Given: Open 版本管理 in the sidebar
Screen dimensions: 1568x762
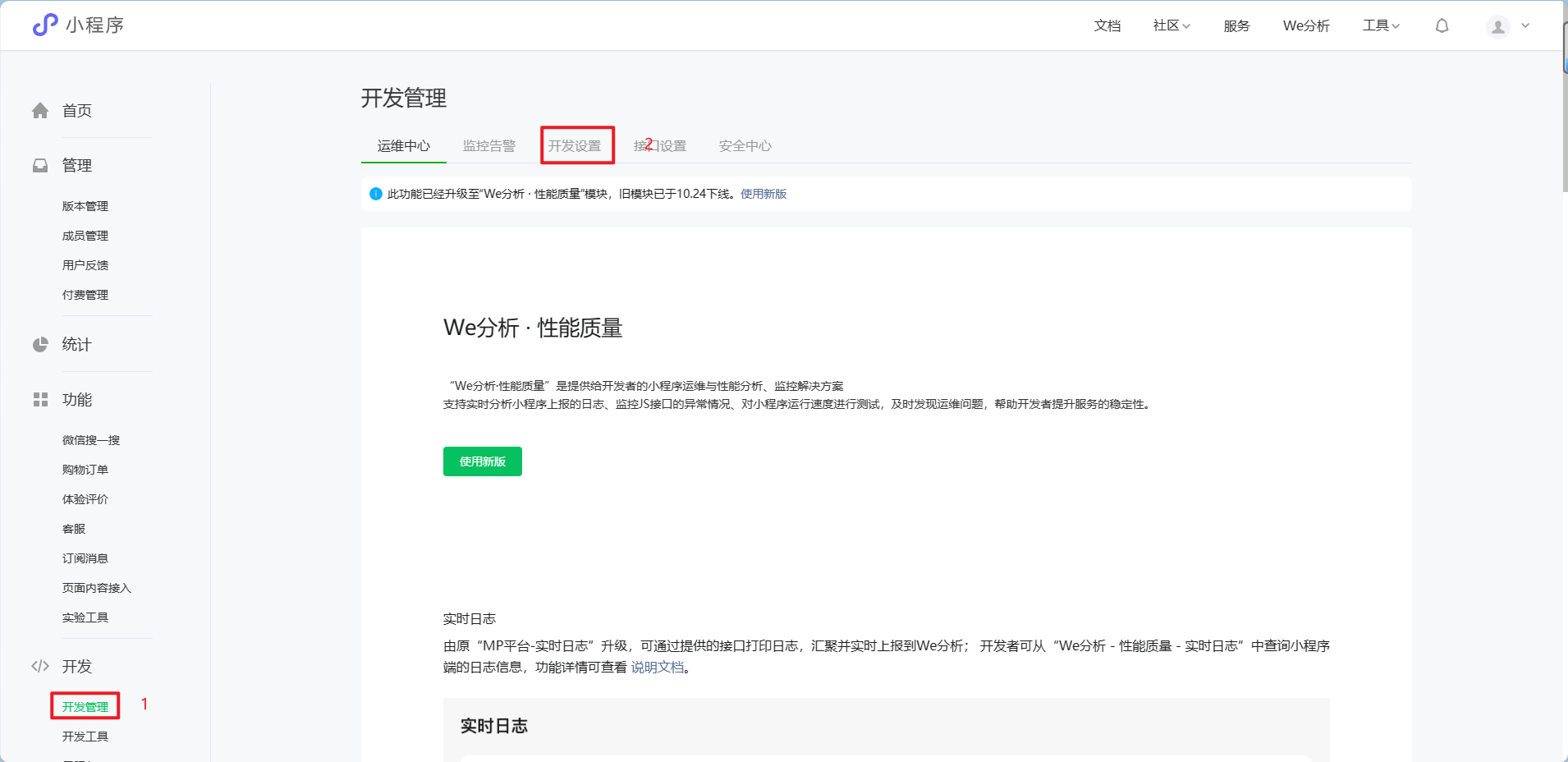Looking at the screenshot, I should click(85, 206).
